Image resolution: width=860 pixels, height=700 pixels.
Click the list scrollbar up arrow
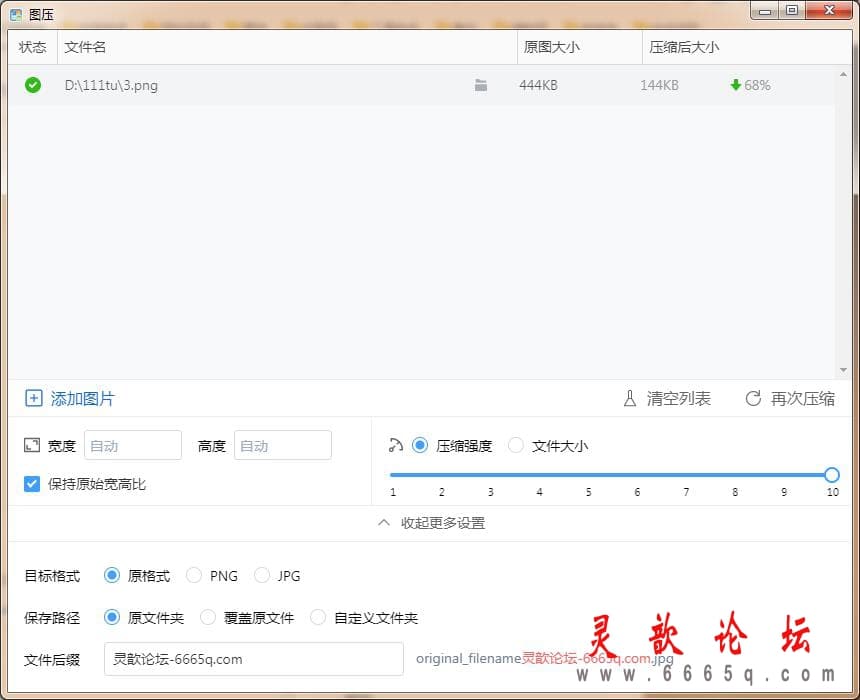click(843, 74)
